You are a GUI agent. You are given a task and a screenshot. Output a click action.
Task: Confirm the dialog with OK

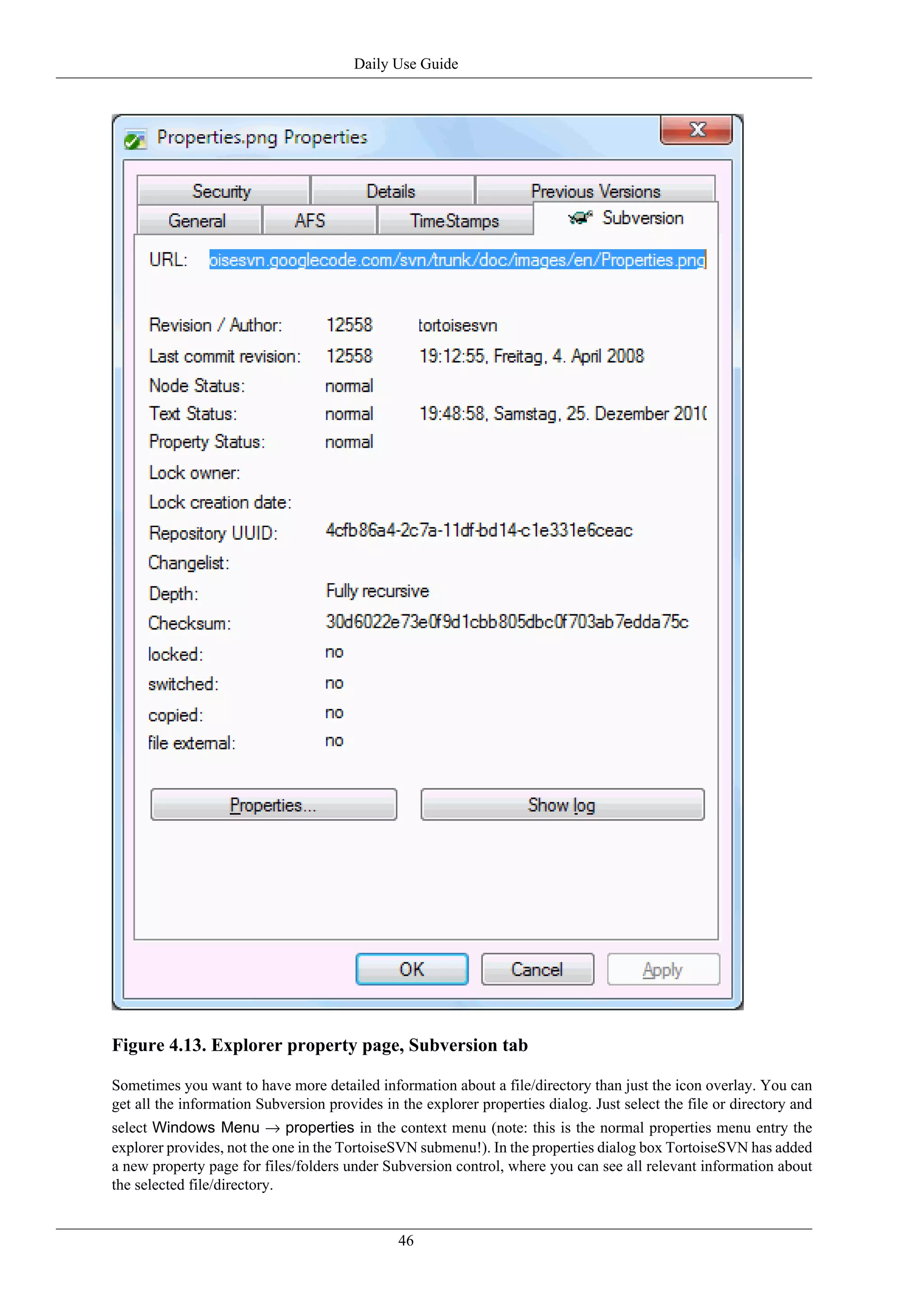point(412,969)
